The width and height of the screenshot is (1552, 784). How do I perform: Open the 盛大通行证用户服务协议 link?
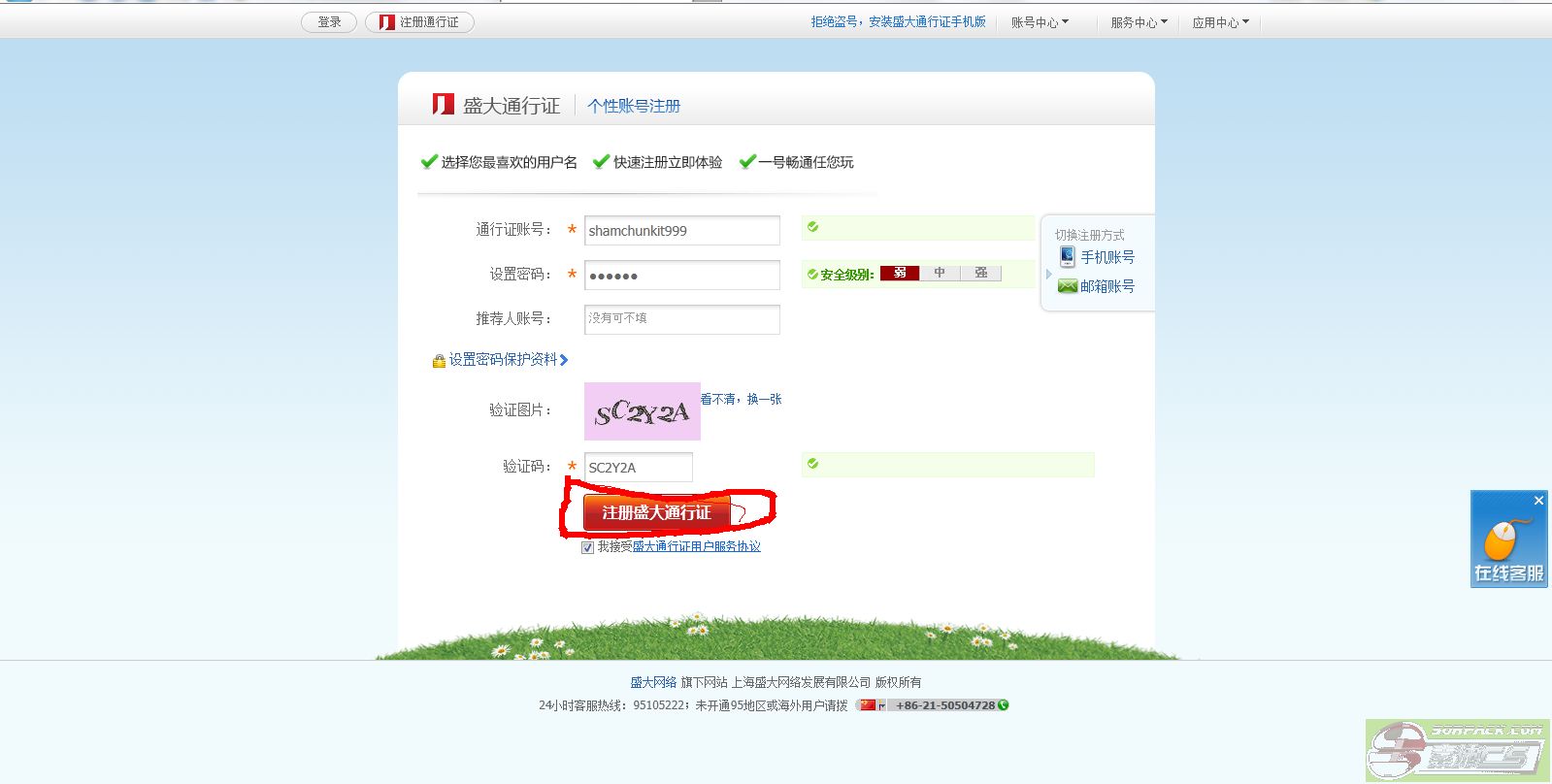(696, 547)
